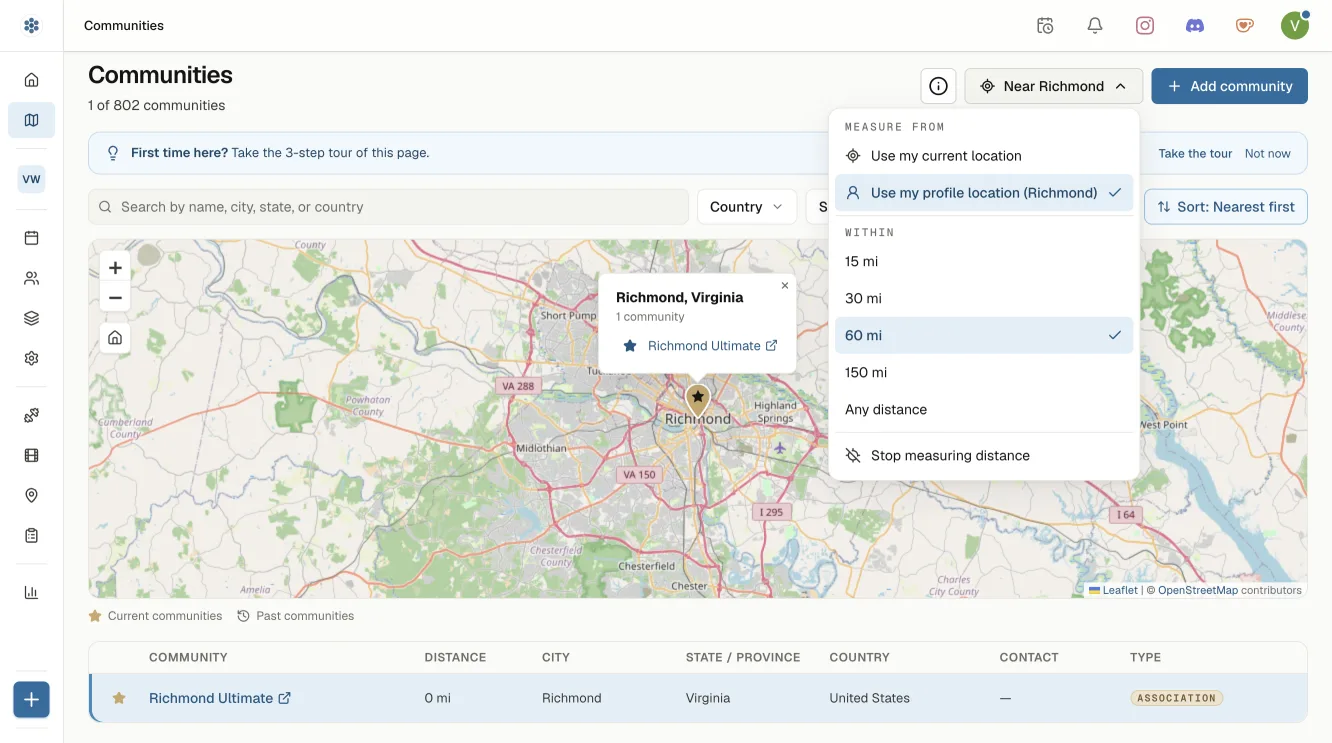Open the settings gear in the left sidebar
This screenshot has width=1332, height=743.
click(x=31, y=358)
